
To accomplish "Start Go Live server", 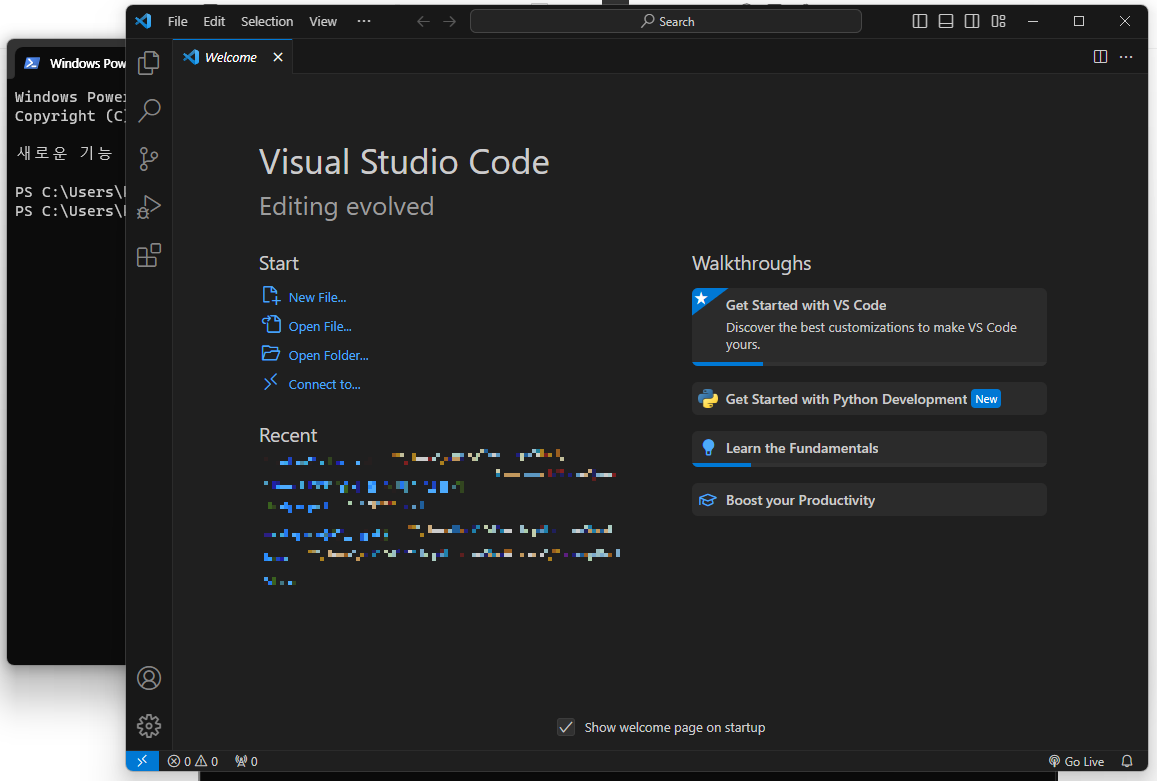I will (x=1077, y=761).
